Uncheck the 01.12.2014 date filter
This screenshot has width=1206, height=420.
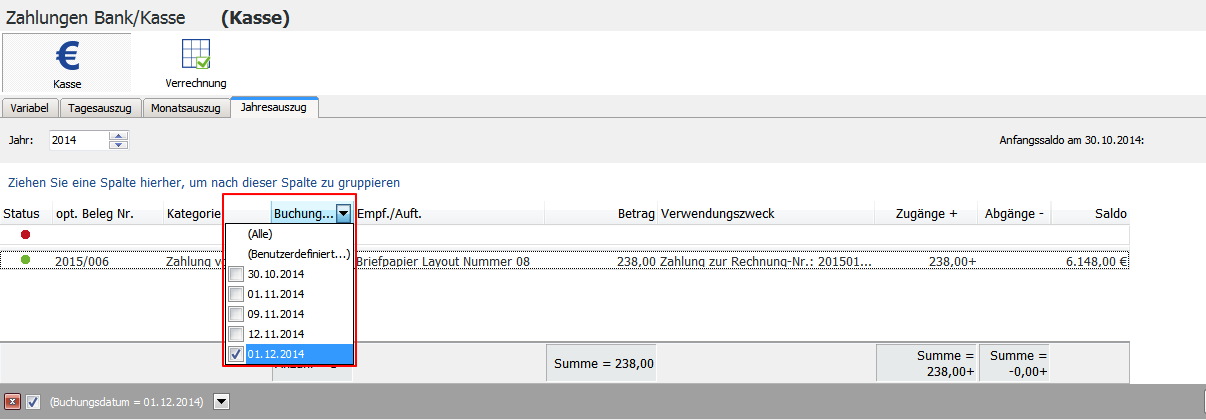pos(235,354)
